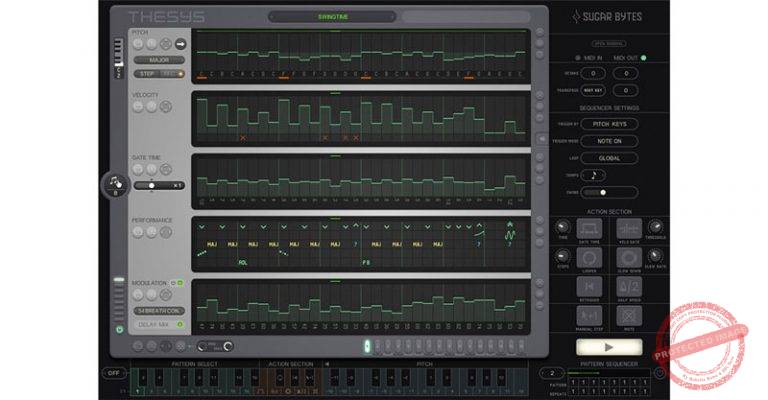
Task: Open the Root Key transpose selector
Action: coord(593,91)
